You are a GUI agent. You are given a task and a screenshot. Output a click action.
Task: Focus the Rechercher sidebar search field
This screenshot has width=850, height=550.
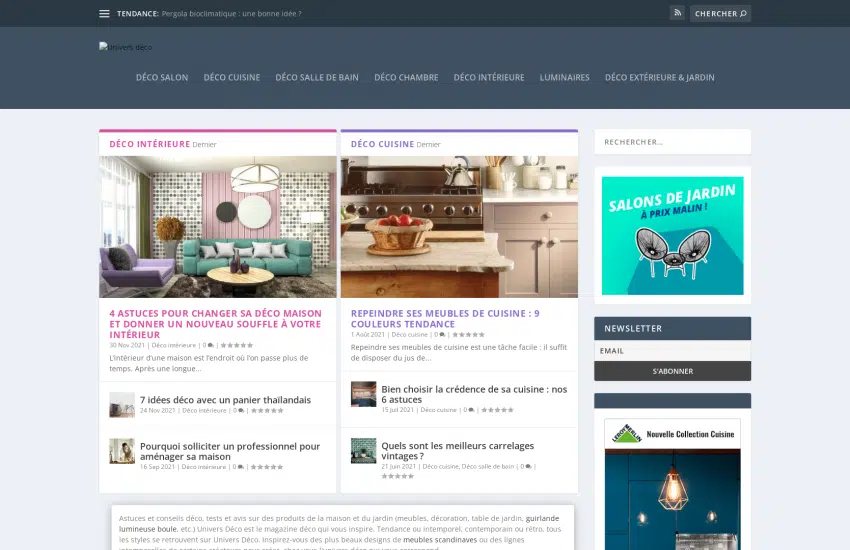672,142
